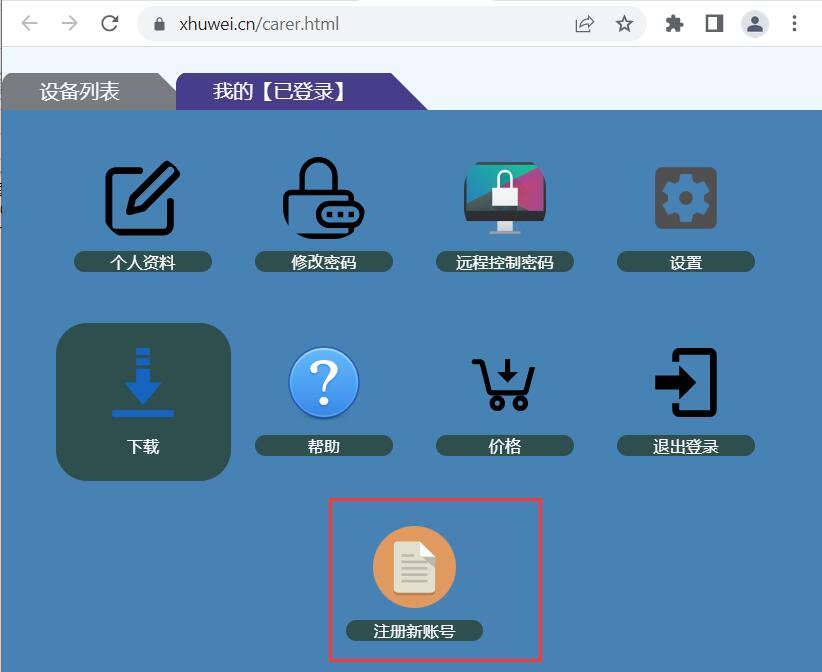Click the 帮助 label button
This screenshot has height=672, width=822.
[x=323, y=446]
